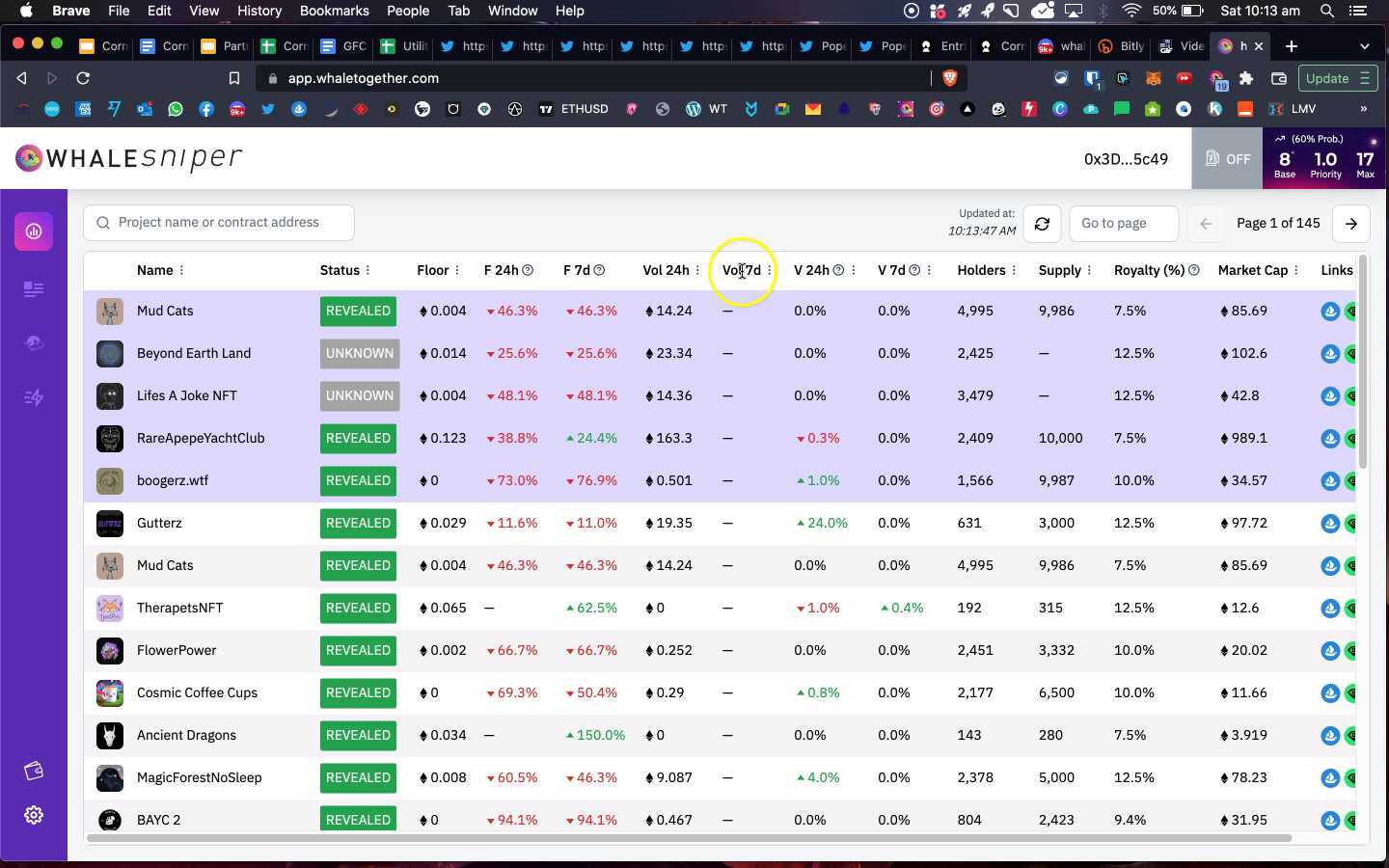Click the gas tracker OFF toggle
Viewport: 1389px width, 868px height.
1227,158
